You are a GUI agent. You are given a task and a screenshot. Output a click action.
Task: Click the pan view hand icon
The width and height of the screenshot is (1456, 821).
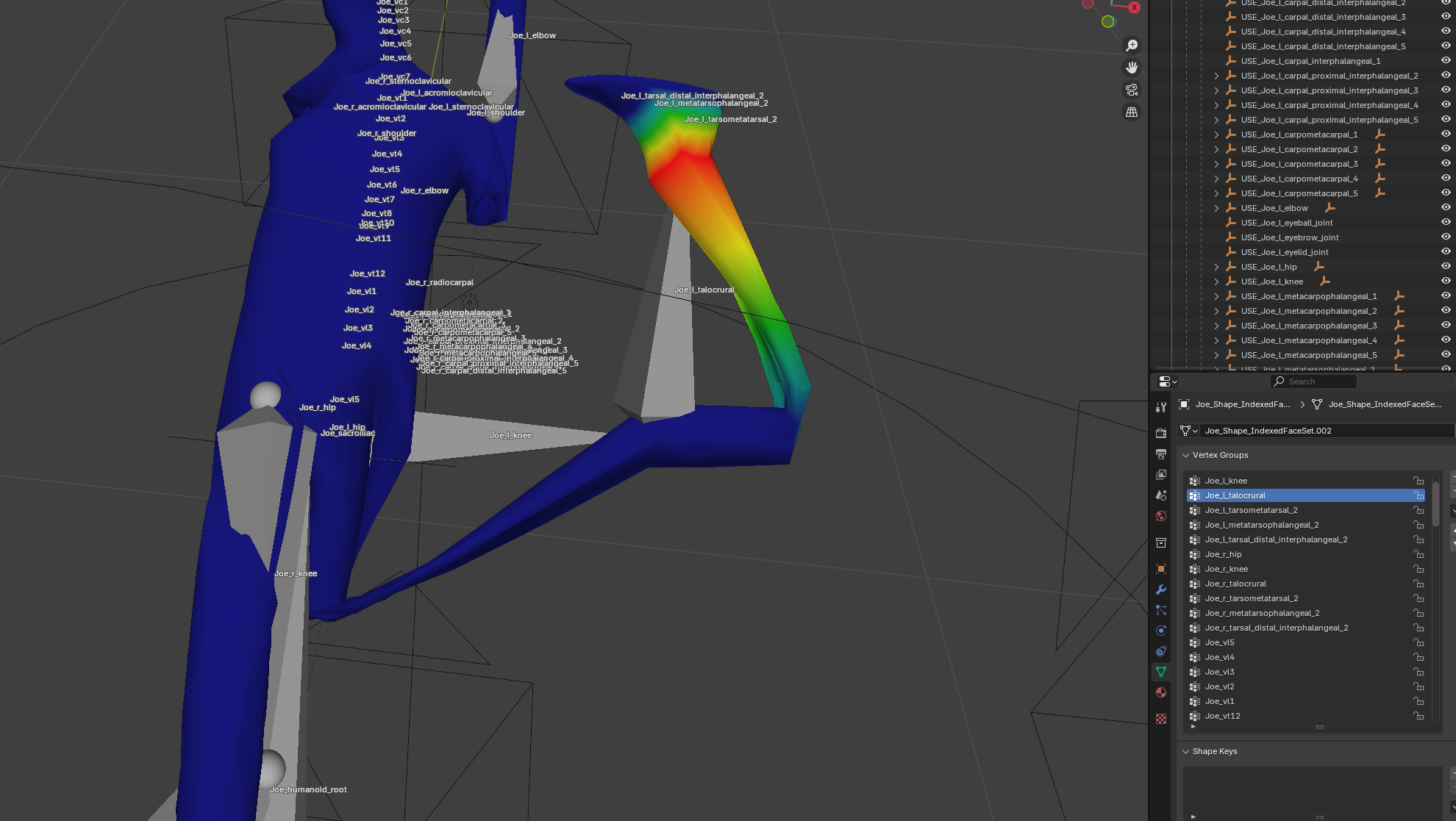(1132, 68)
